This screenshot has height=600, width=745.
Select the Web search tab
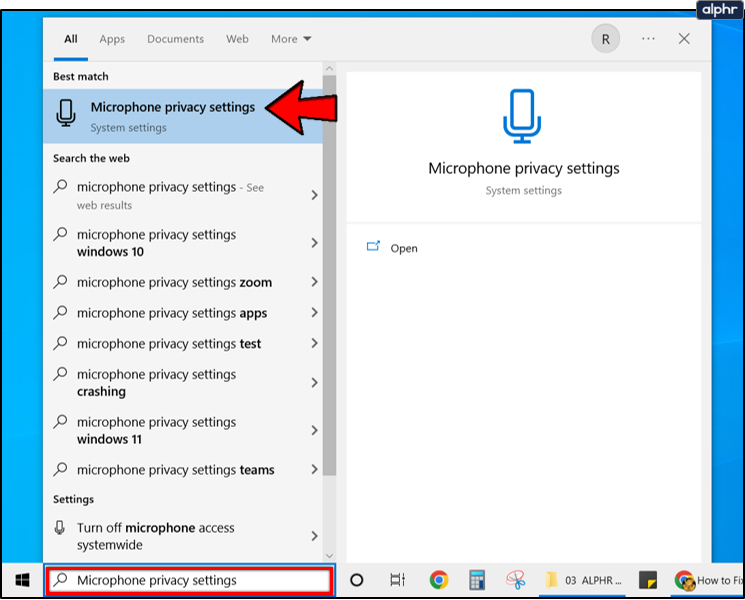(x=237, y=39)
